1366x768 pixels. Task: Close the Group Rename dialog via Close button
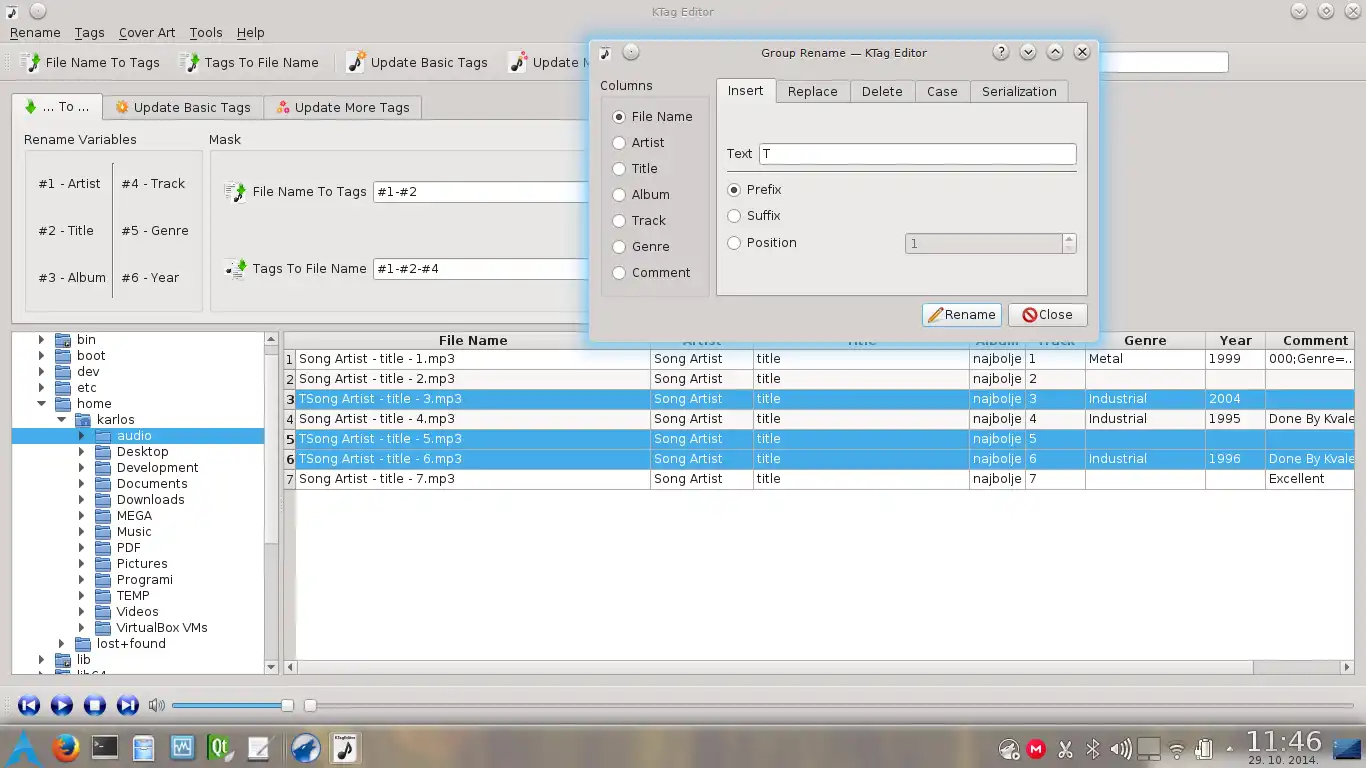pyautogui.click(x=1047, y=315)
